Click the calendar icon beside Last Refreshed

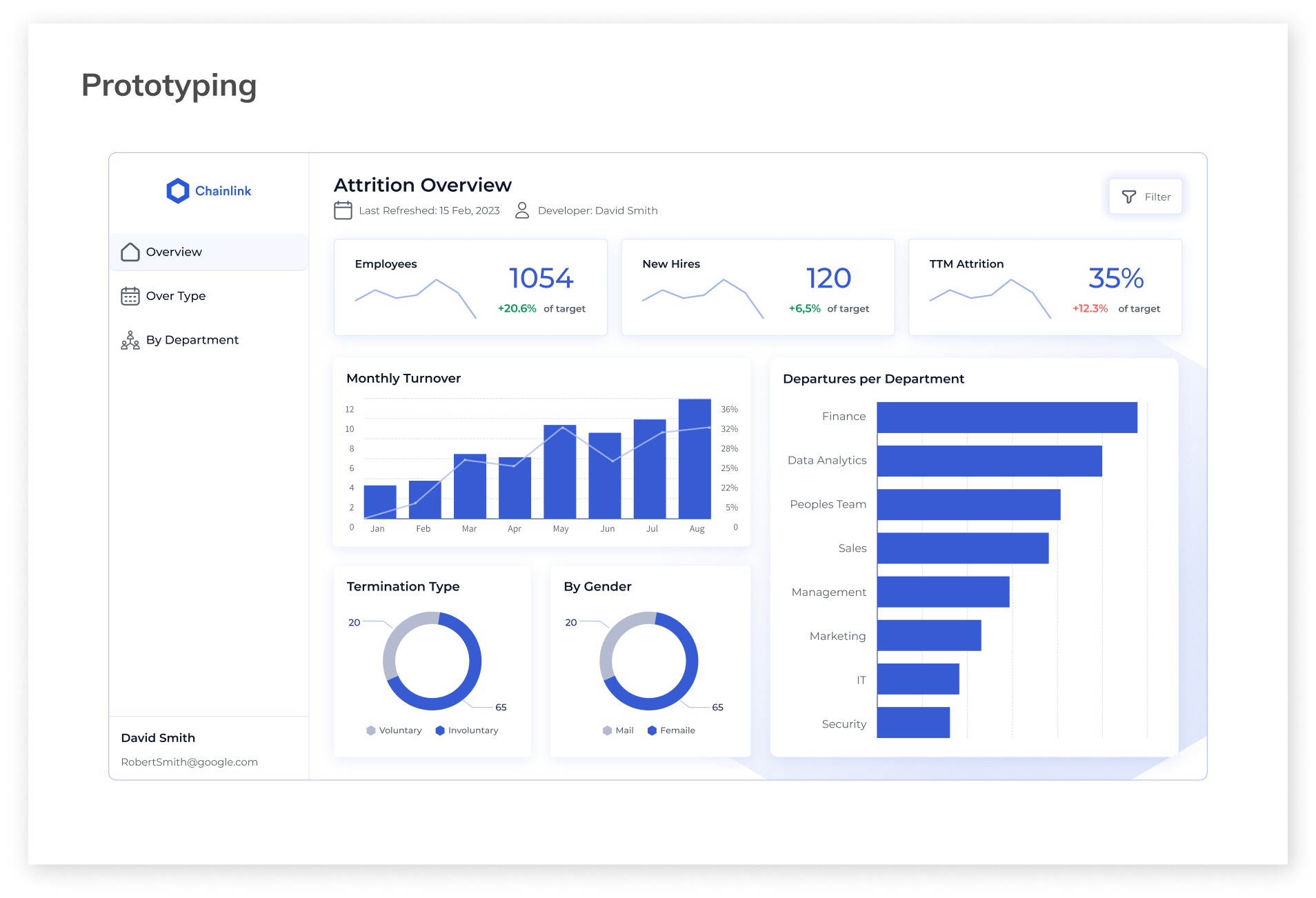coord(343,210)
